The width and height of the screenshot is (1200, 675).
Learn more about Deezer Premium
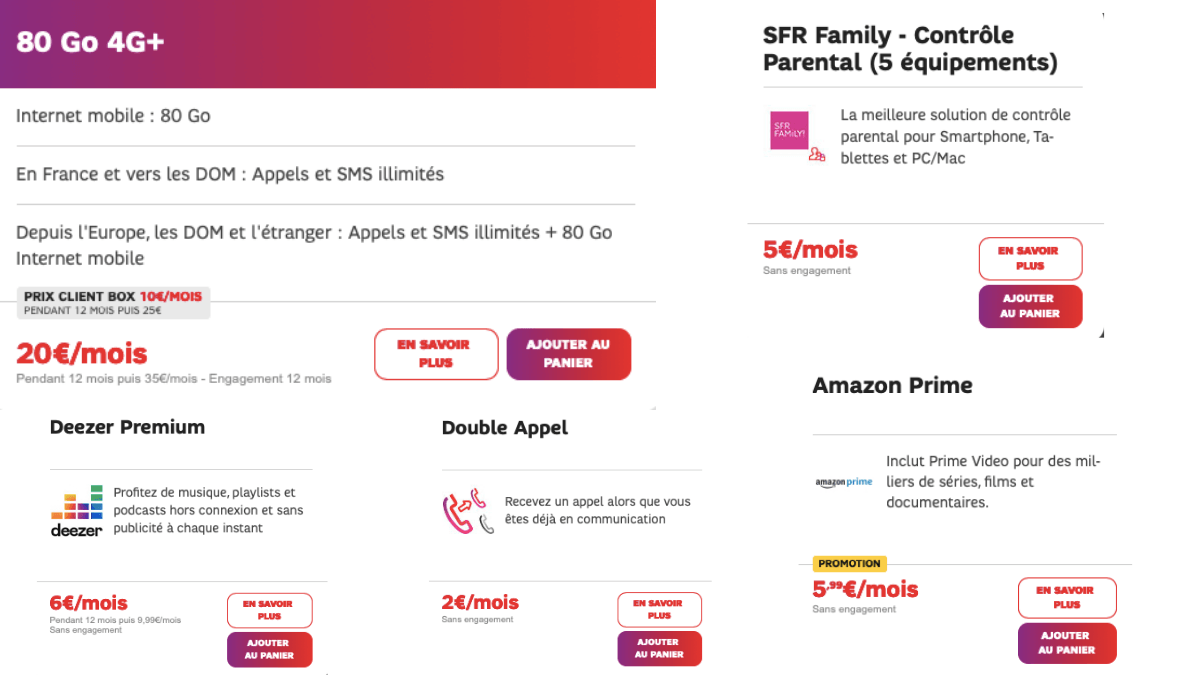pos(270,611)
